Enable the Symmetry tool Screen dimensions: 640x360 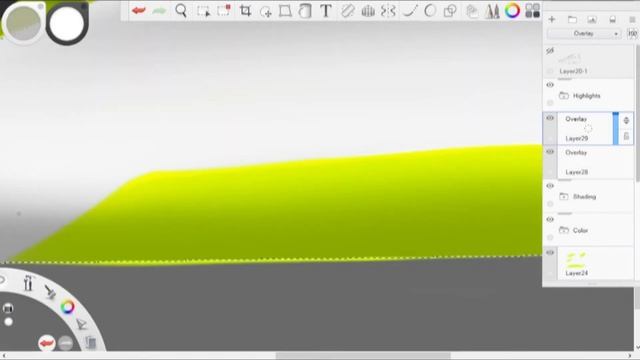click(388, 11)
